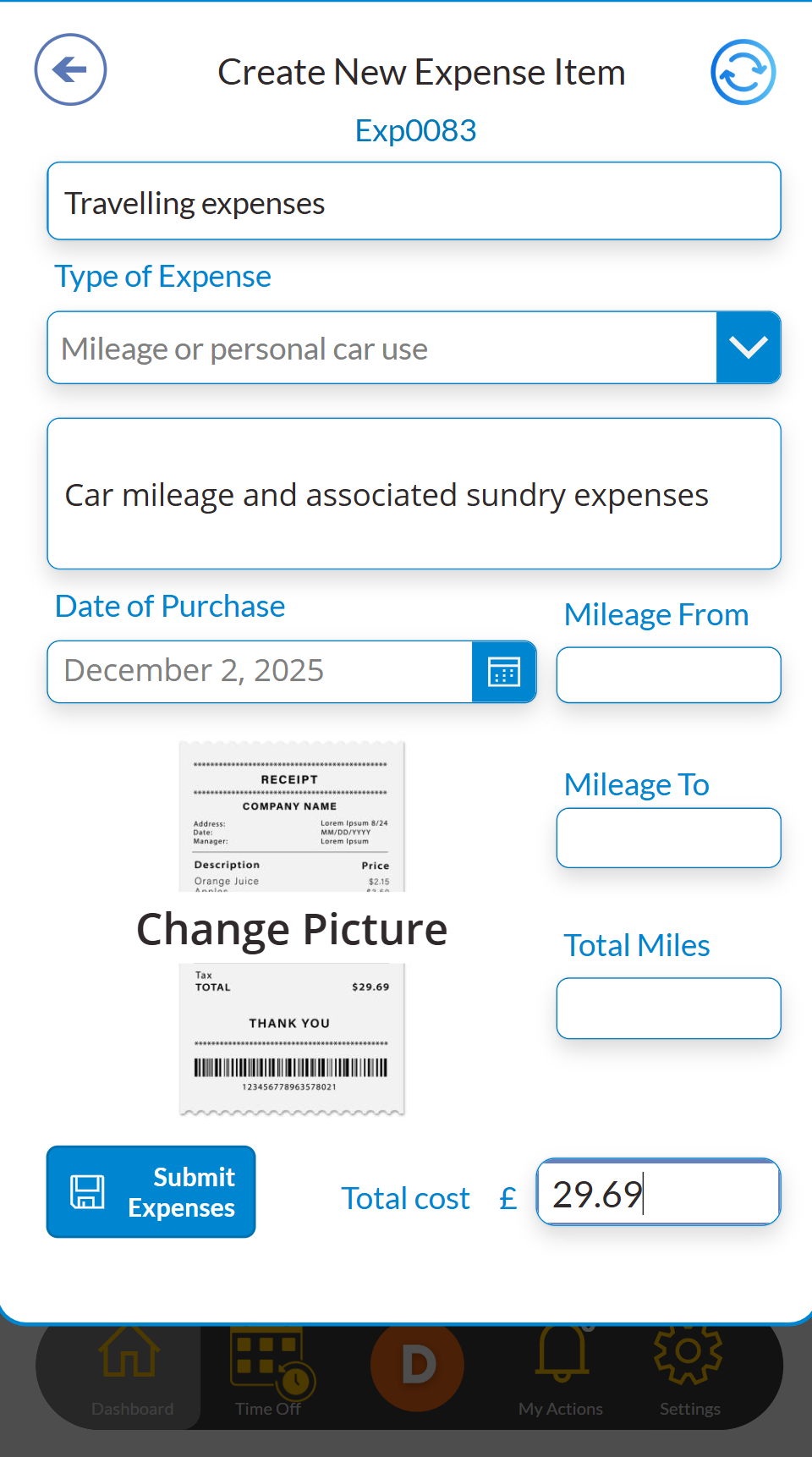Click the Travelling expenses title field
812x1457 pixels.
[x=414, y=201]
